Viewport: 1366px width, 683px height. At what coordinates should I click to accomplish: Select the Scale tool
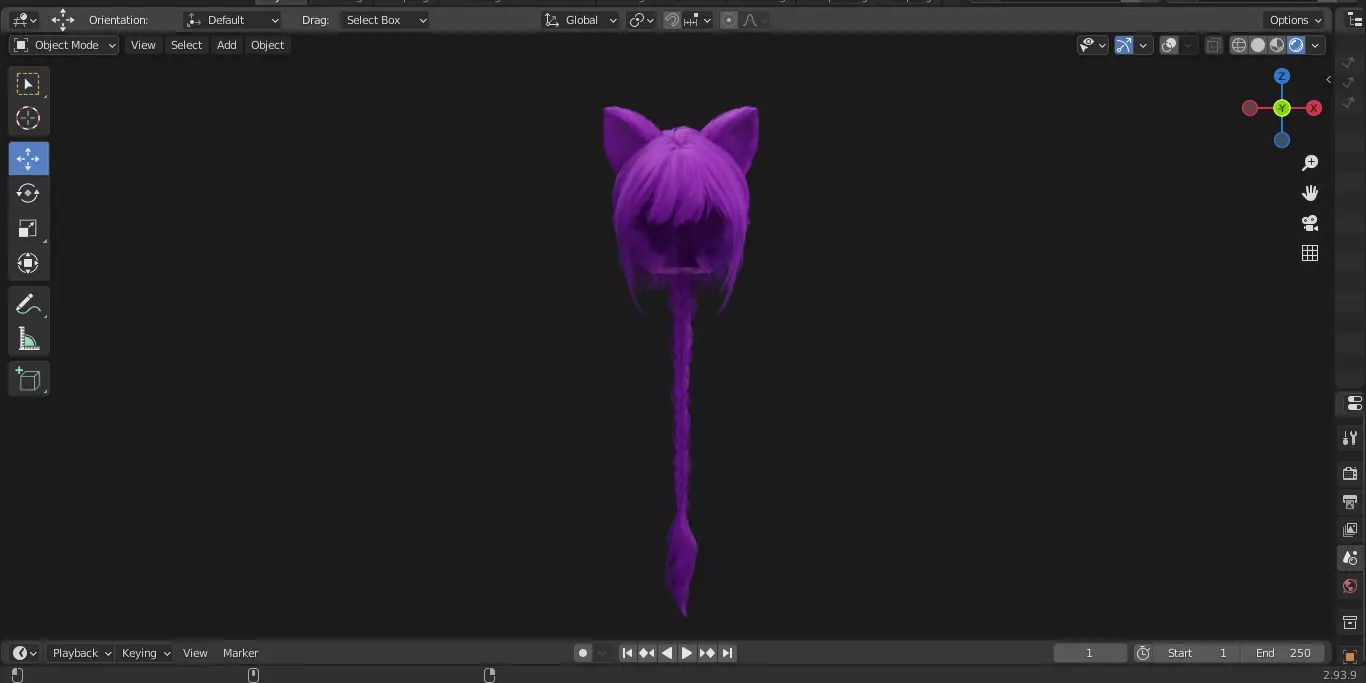click(28, 228)
